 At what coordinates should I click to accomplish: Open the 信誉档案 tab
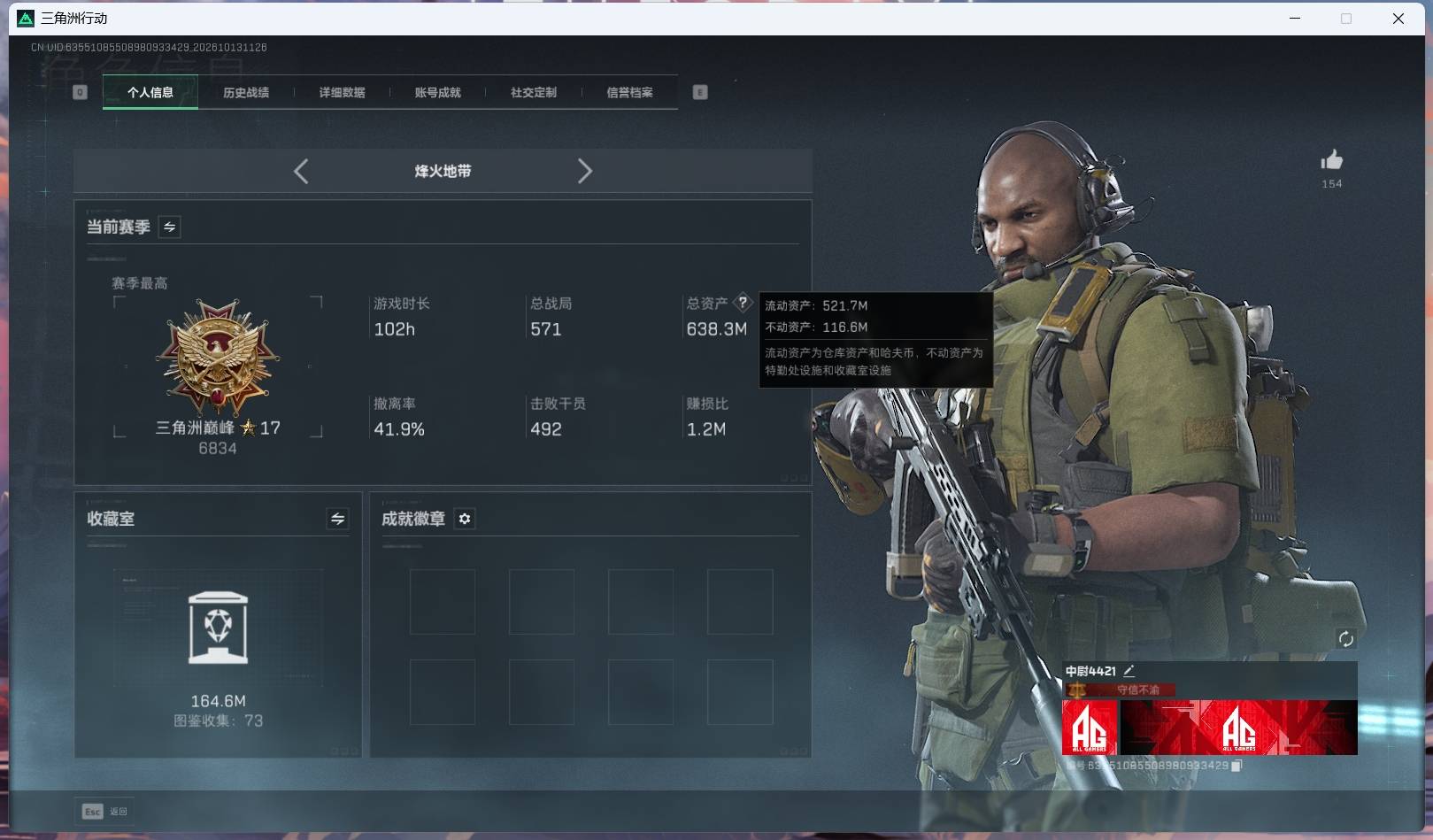(x=629, y=92)
